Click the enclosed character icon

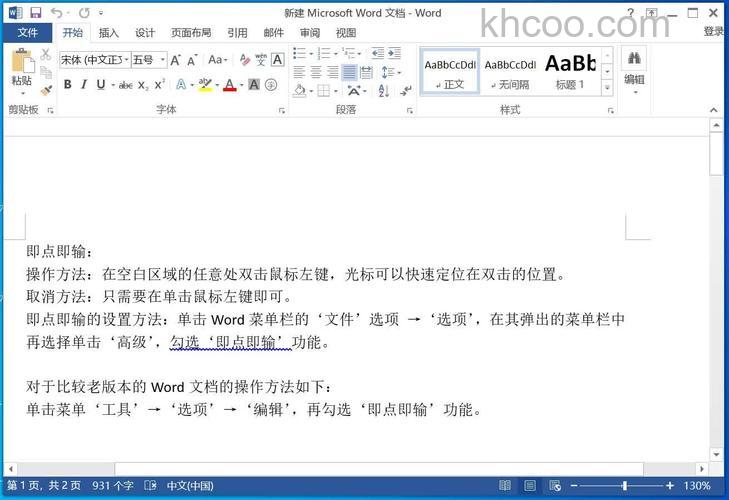[x=271, y=85]
